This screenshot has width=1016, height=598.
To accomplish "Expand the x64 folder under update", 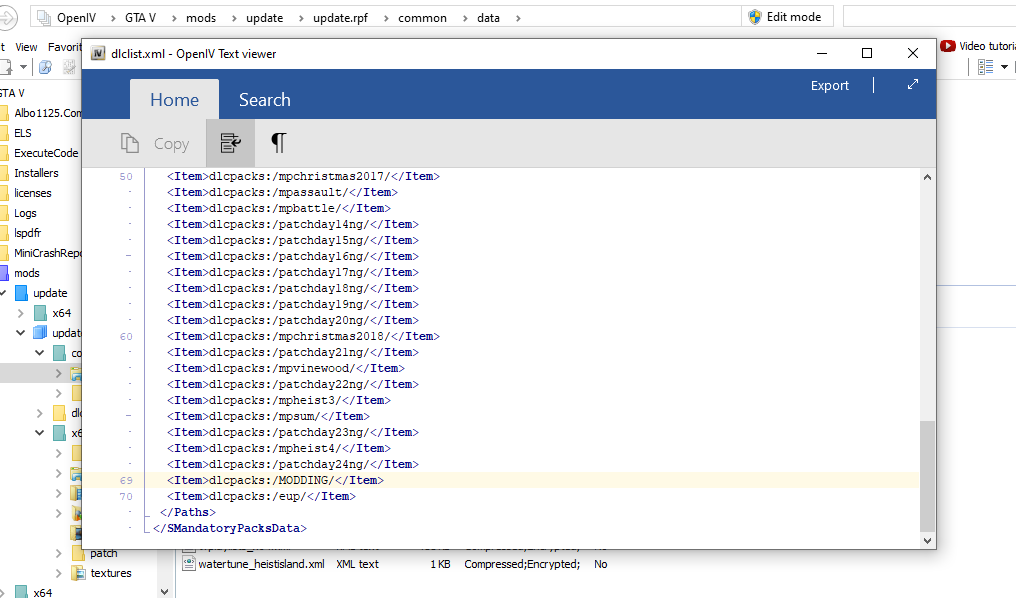I will point(20,313).
